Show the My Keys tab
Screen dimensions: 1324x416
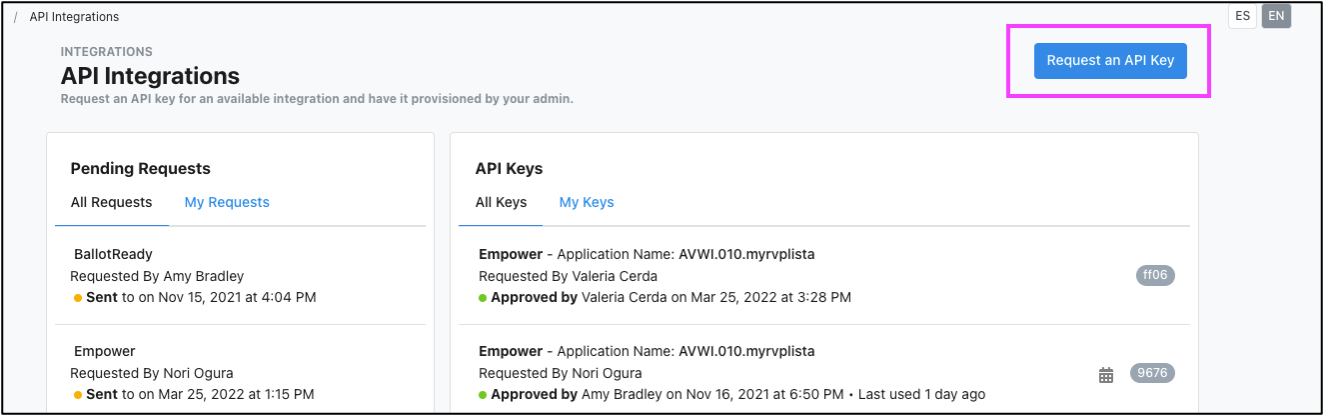586,202
